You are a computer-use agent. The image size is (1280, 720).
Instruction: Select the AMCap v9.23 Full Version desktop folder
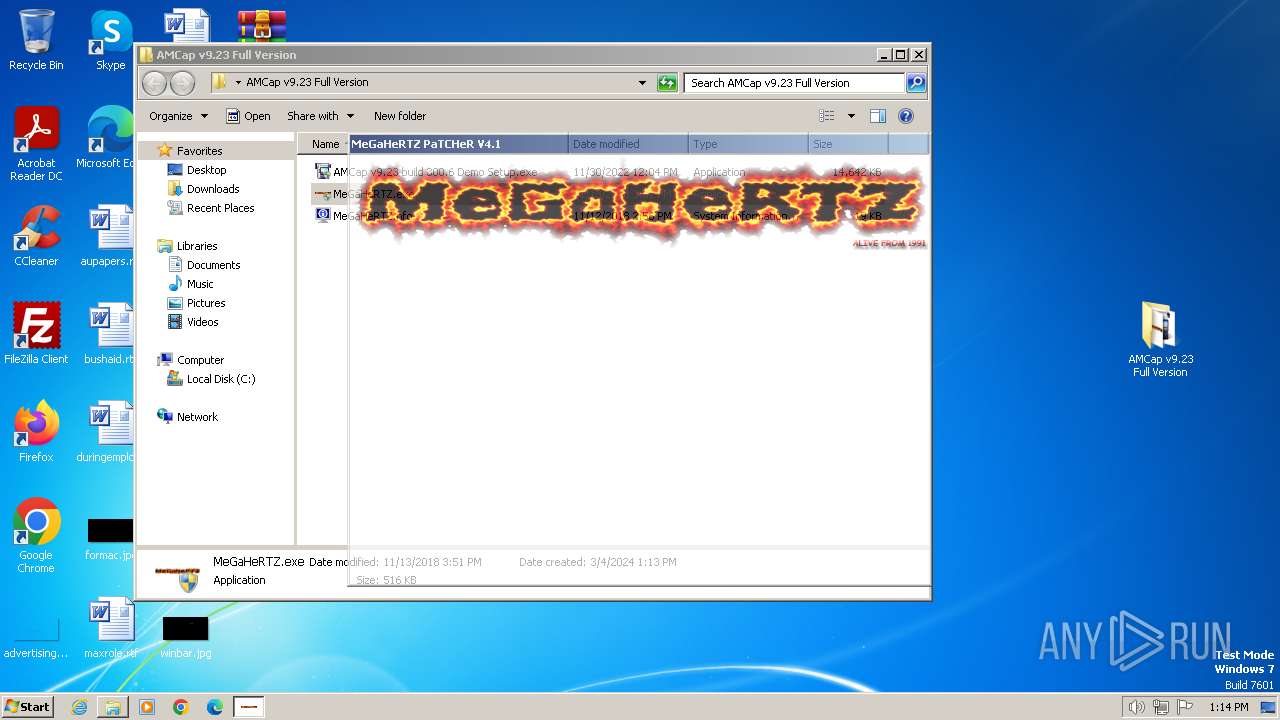[1160, 340]
